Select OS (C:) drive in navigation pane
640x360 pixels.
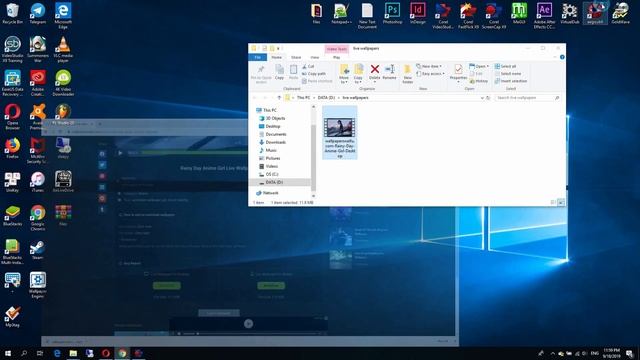(269, 174)
